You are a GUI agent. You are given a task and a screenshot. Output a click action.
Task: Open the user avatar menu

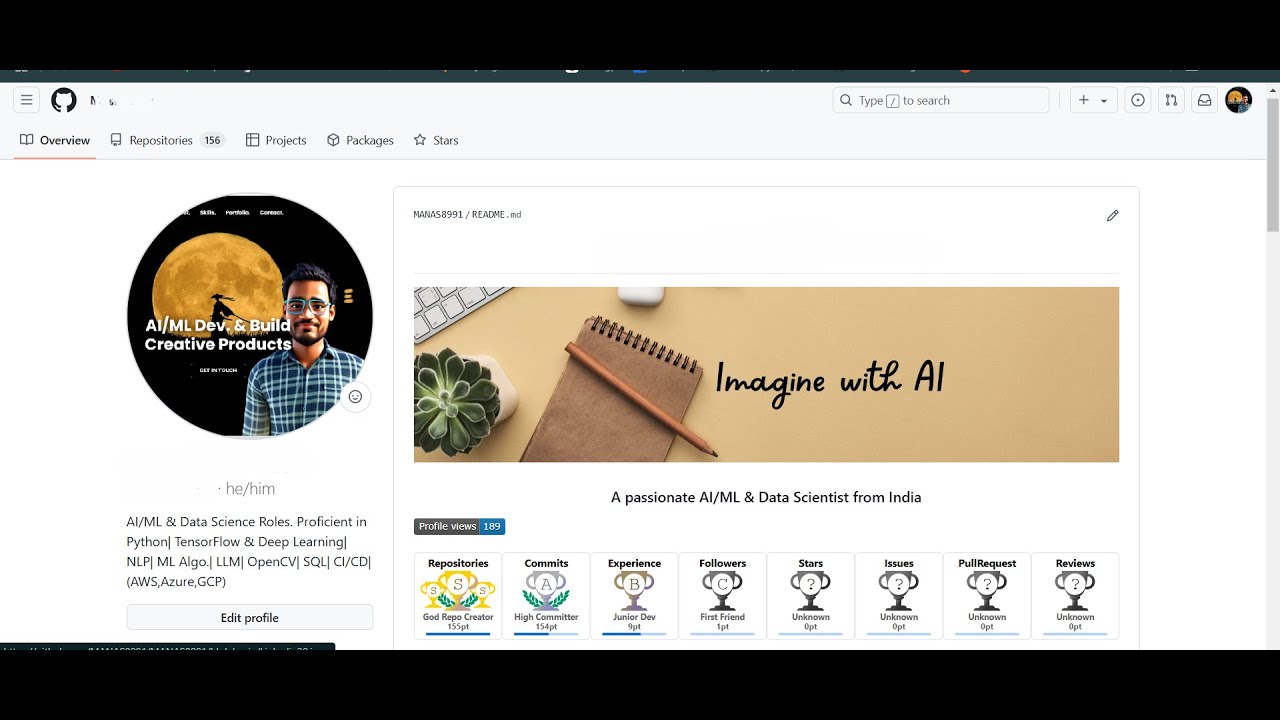(1238, 100)
